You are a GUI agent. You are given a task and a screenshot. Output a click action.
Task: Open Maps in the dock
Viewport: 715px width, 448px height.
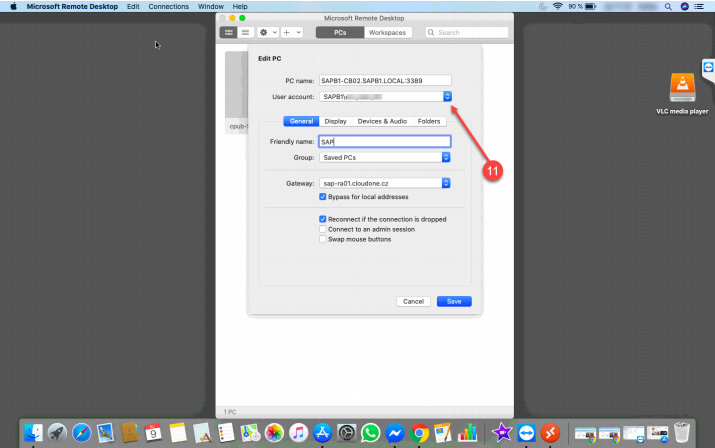(250, 432)
